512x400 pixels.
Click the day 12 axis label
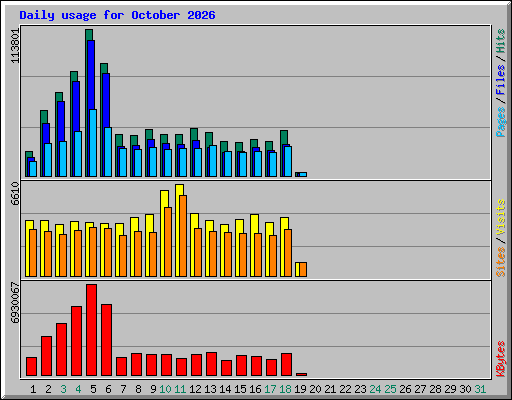pyautogui.click(x=195, y=389)
